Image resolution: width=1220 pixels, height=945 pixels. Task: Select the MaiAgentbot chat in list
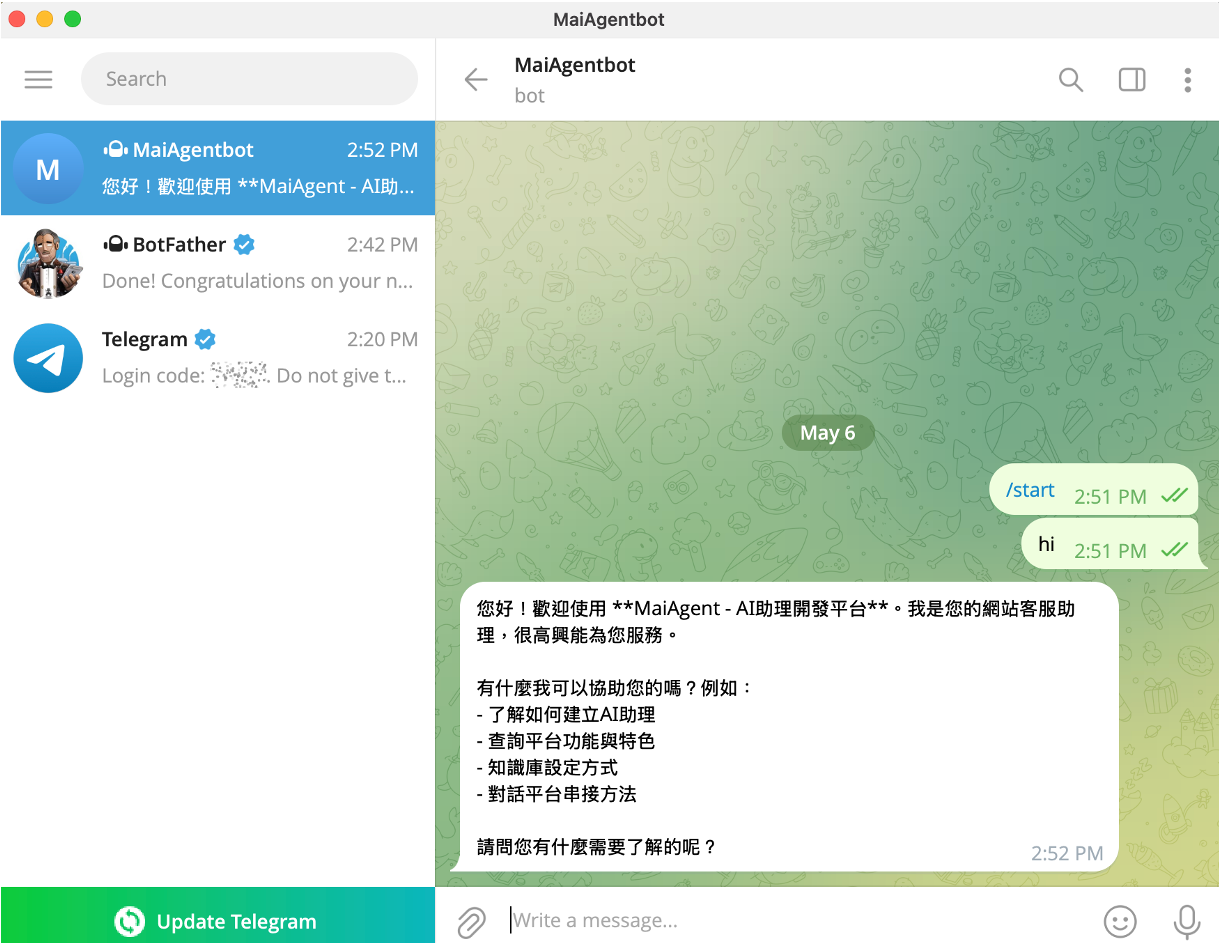pos(258,168)
